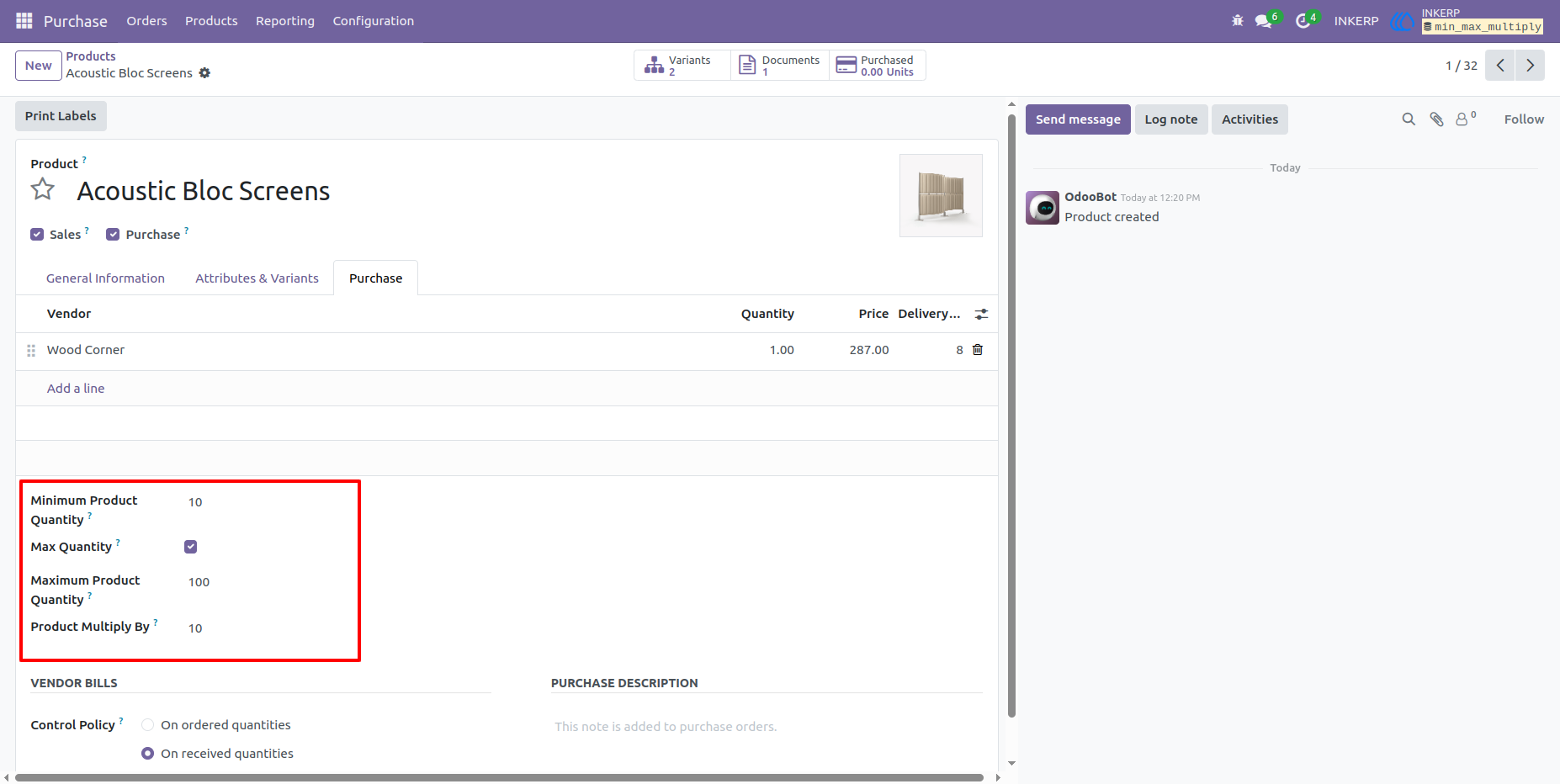This screenshot has height=784, width=1560.
Task: Select On ordered quantities control policy
Action: (148, 725)
